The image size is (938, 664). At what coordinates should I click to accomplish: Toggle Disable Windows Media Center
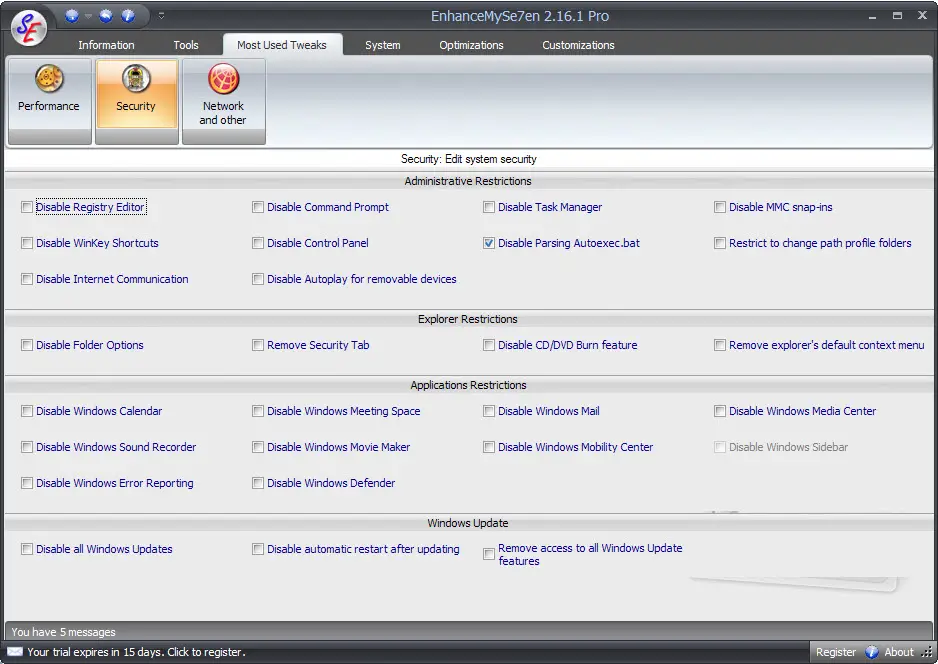coord(720,411)
